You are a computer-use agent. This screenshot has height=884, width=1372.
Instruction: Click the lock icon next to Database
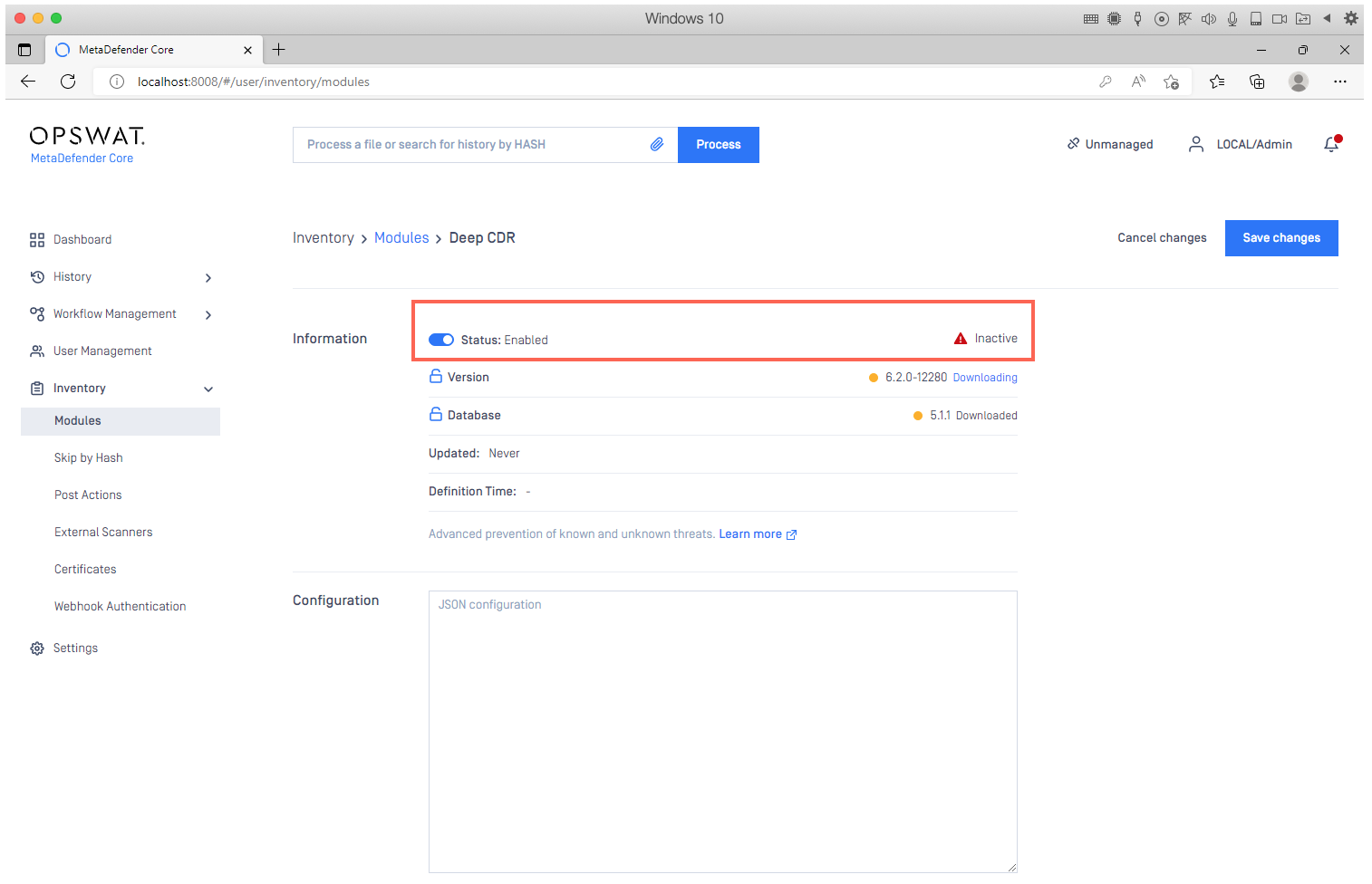(436, 414)
